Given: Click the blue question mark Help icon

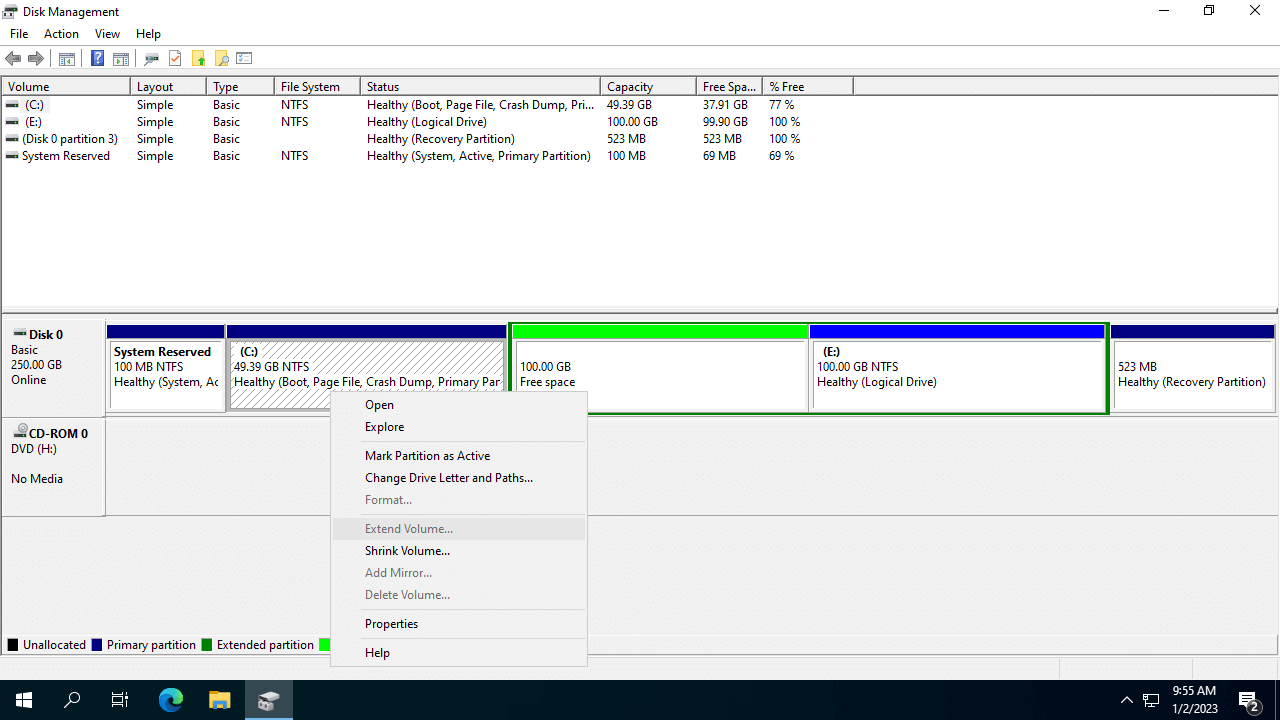Looking at the screenshot, I should (97, 59).
